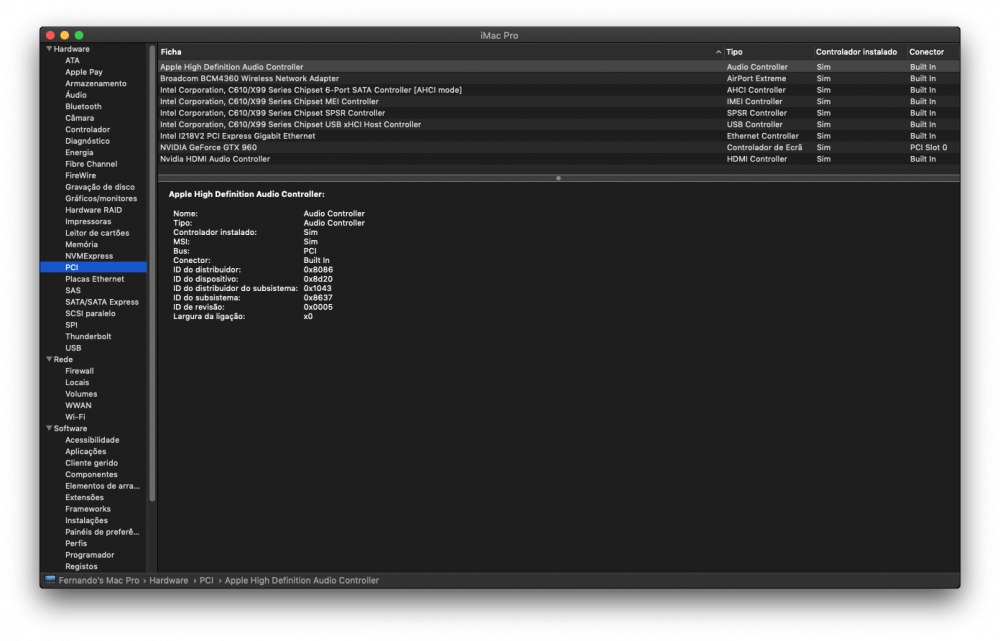This screenshot has height=641, width=1000.
Task: Select SAS in the sidebar
Action: click(73, 290)
